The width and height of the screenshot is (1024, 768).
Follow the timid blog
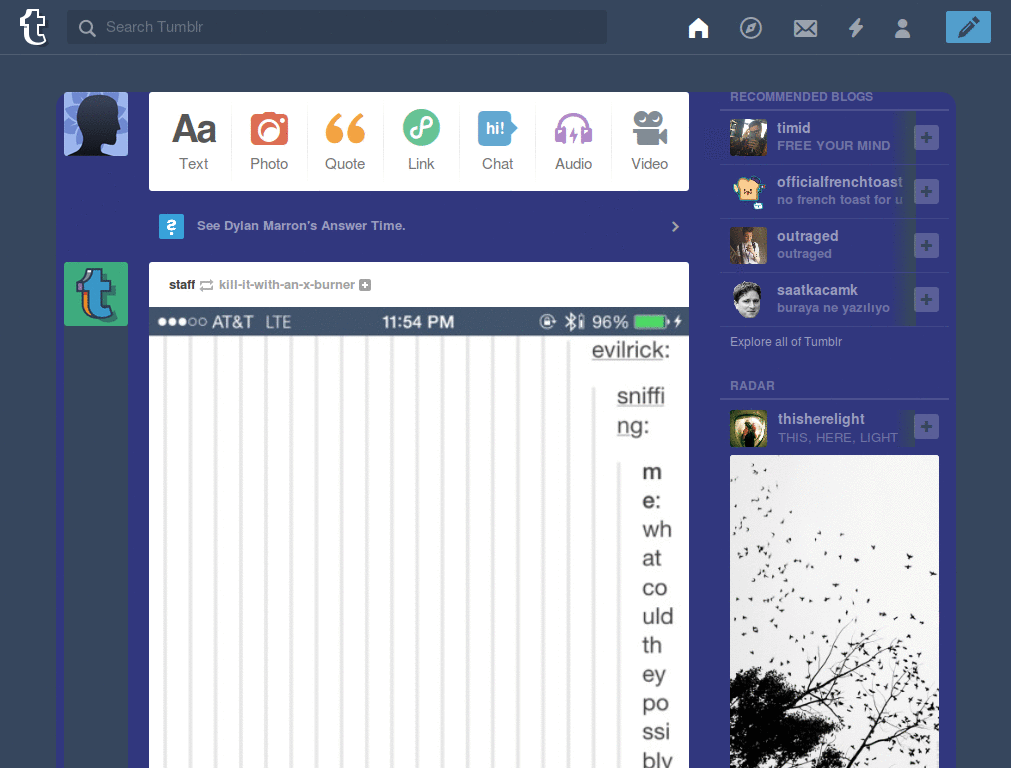[926, 137]
